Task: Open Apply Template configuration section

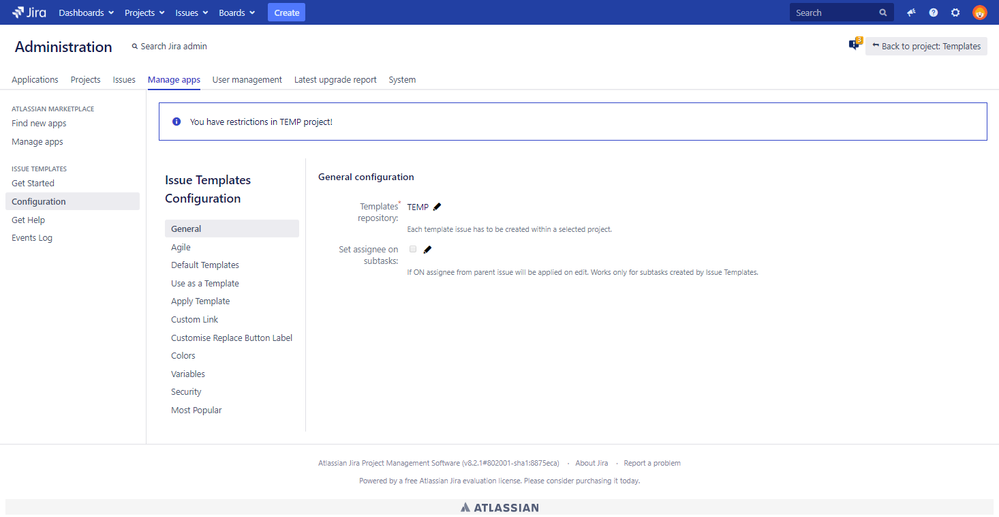Action: tap(201, 301)
